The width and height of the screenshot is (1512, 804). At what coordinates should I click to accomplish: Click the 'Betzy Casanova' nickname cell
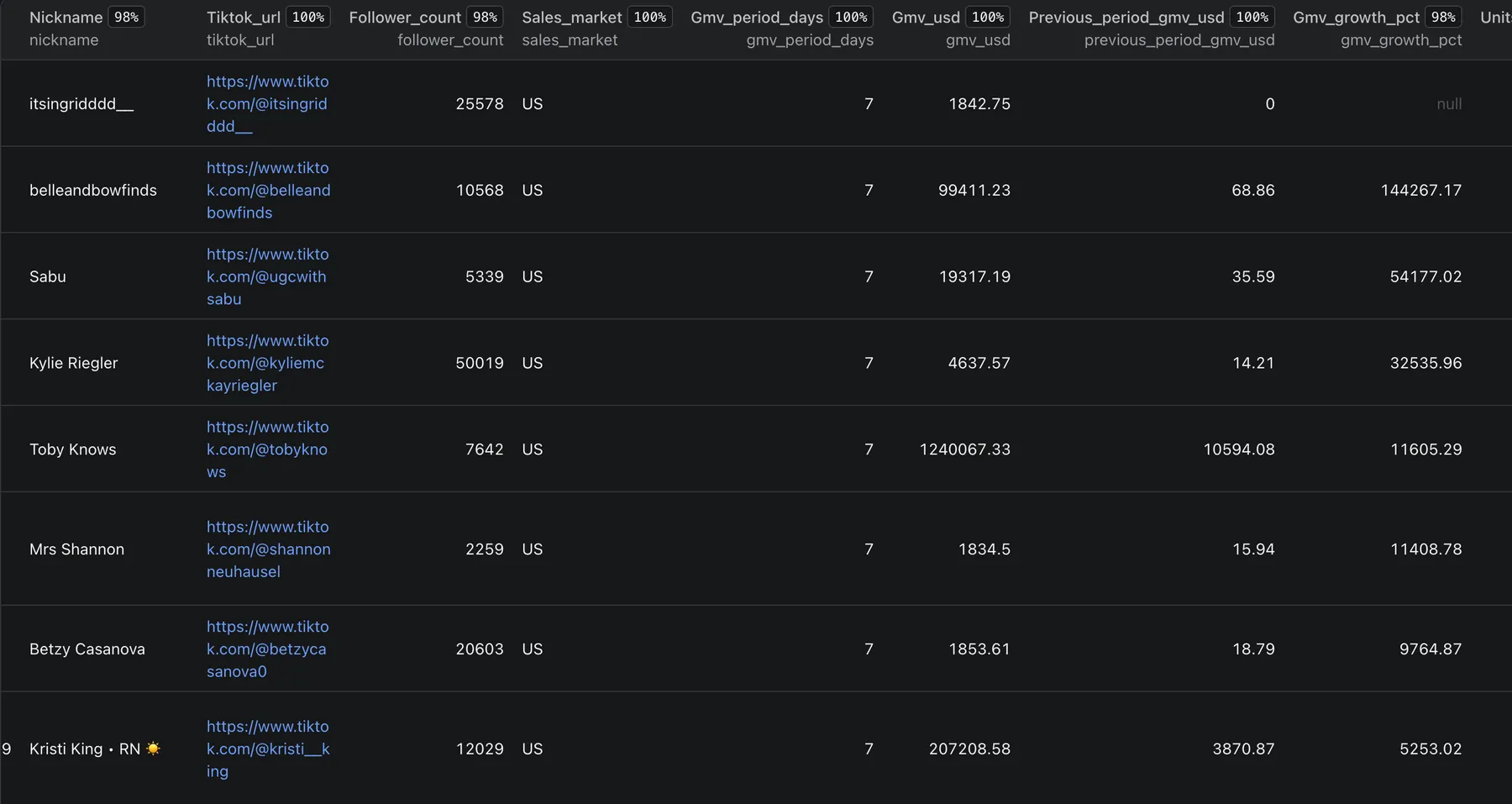pos(87,649)
